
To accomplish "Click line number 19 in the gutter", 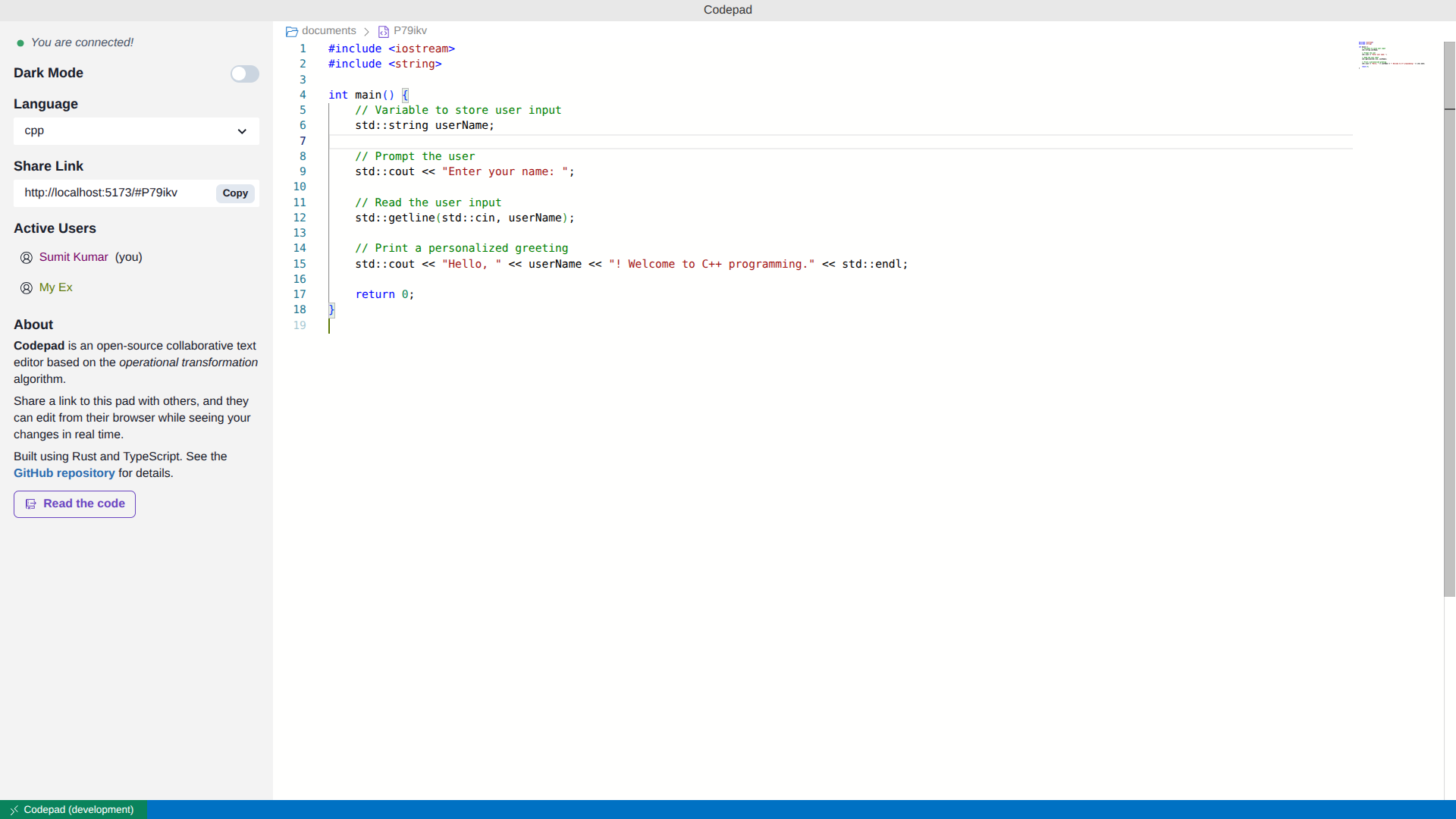I will 300,325.
